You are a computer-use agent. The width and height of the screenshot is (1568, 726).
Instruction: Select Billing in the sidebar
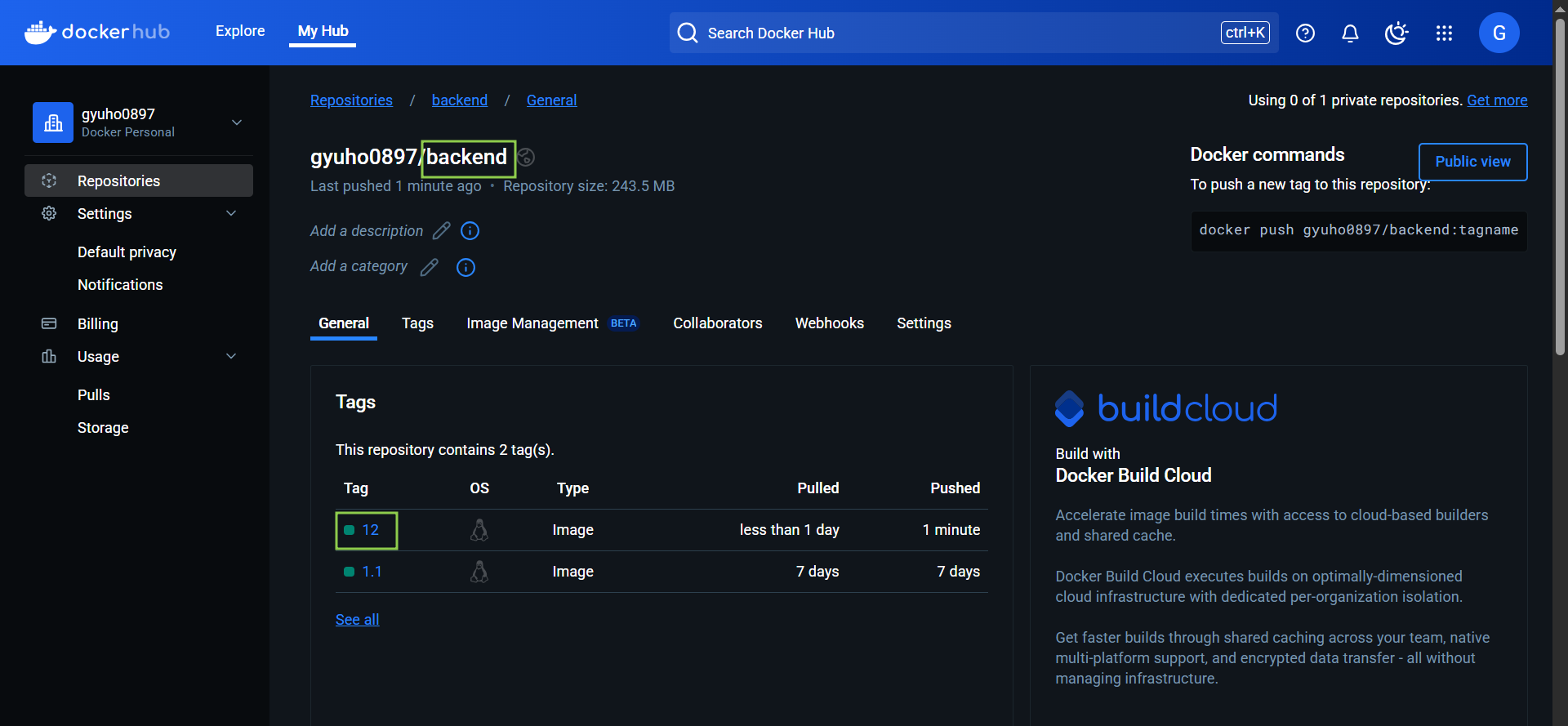coord(97,323)
